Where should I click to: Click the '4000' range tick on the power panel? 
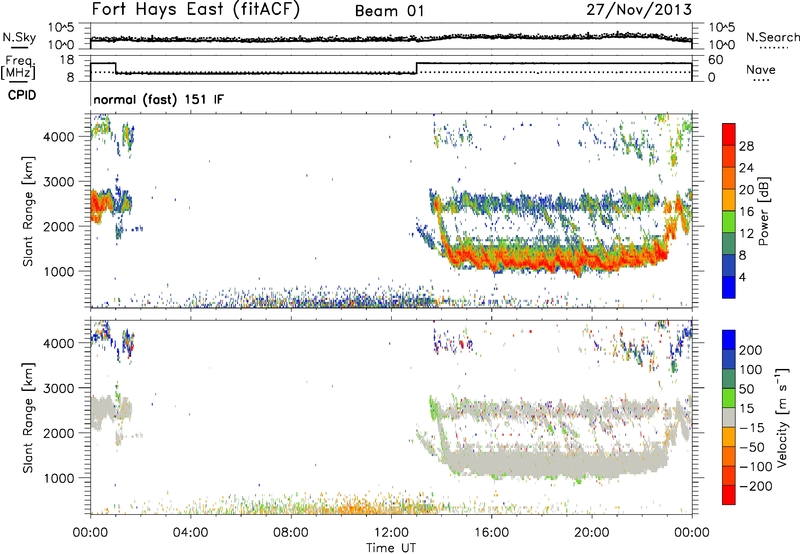pos(59,137)
